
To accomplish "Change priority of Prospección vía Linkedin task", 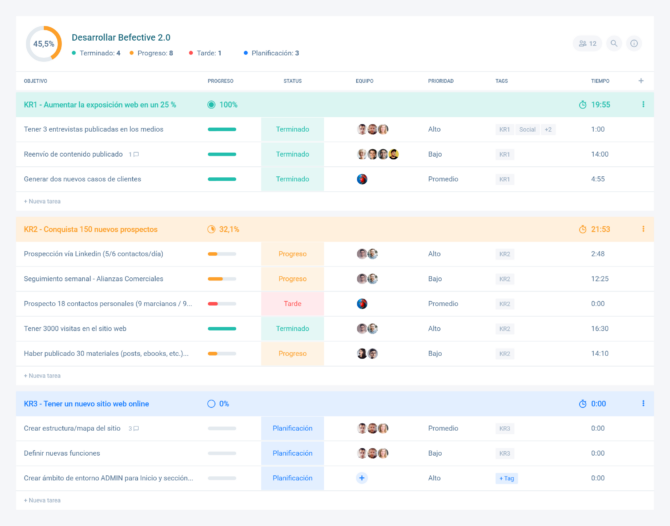I will [434, 254].
